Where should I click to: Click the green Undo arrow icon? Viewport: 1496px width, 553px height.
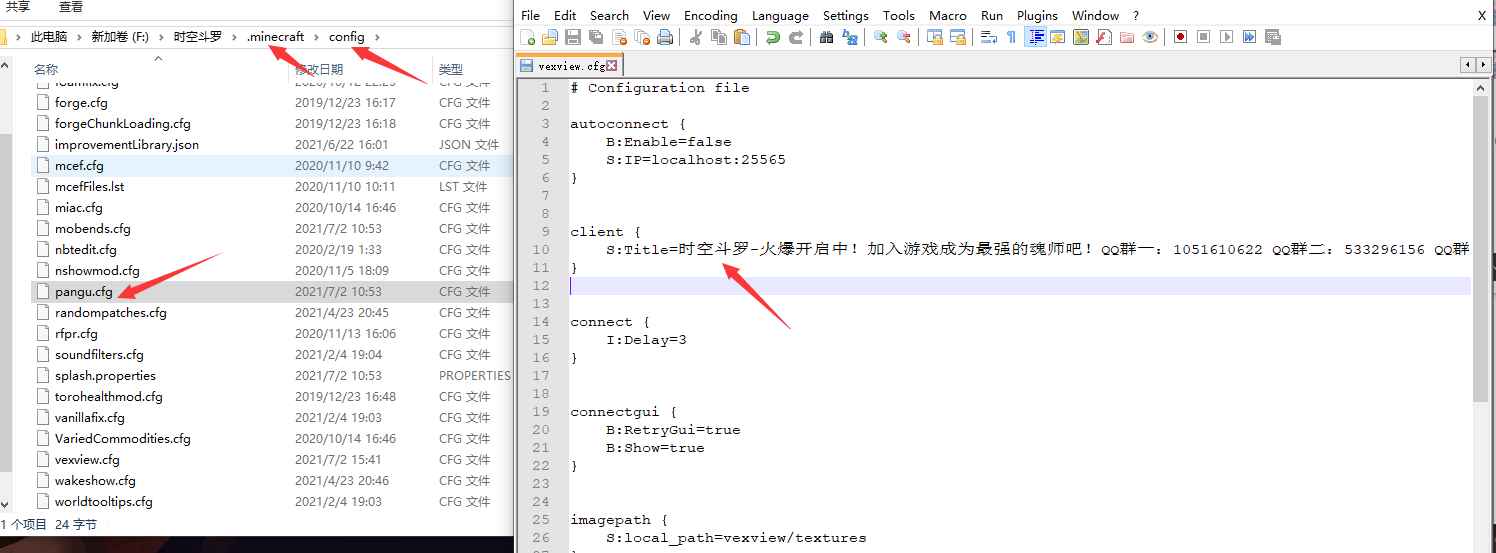[x=772, y=37]
